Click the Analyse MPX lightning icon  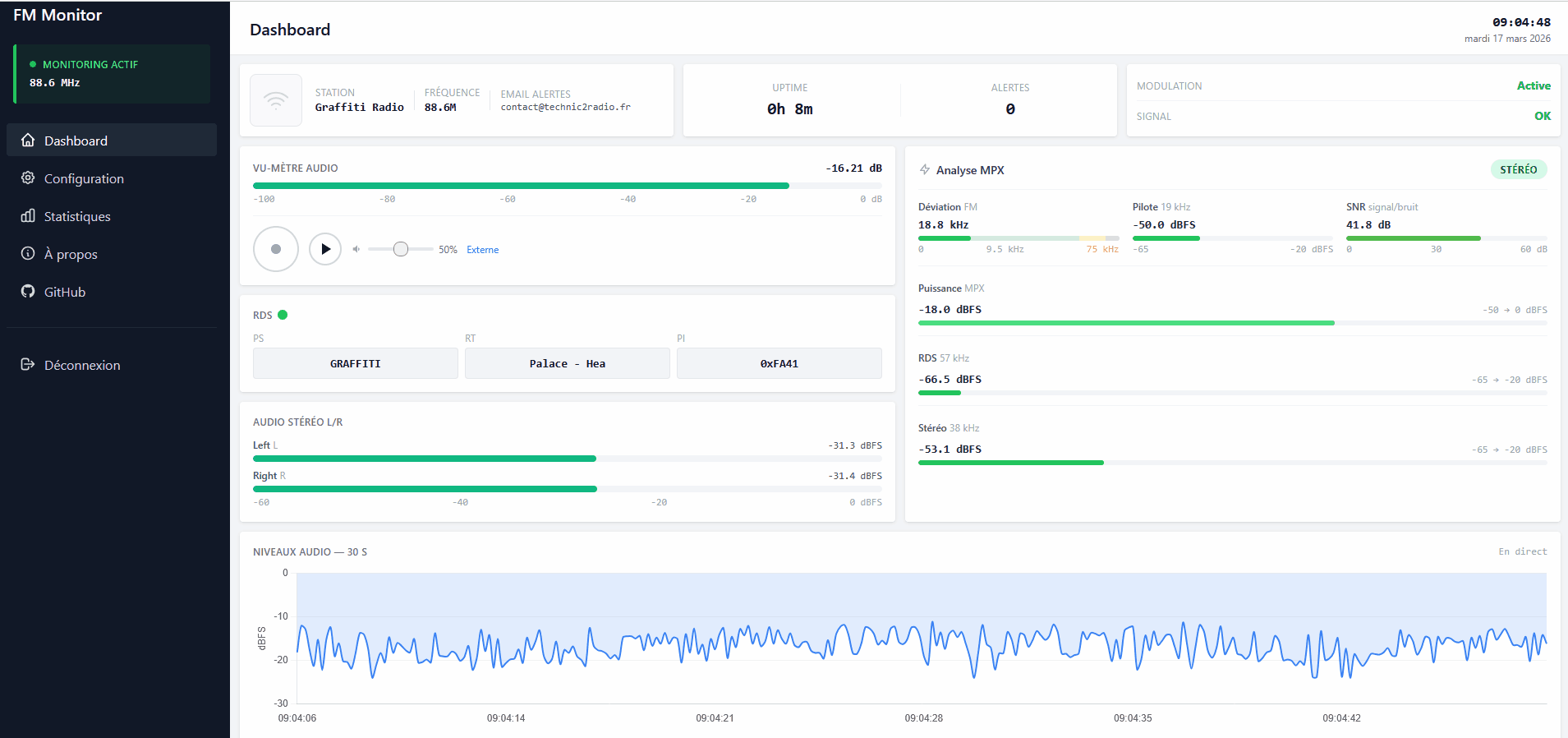tap(925, 170)
